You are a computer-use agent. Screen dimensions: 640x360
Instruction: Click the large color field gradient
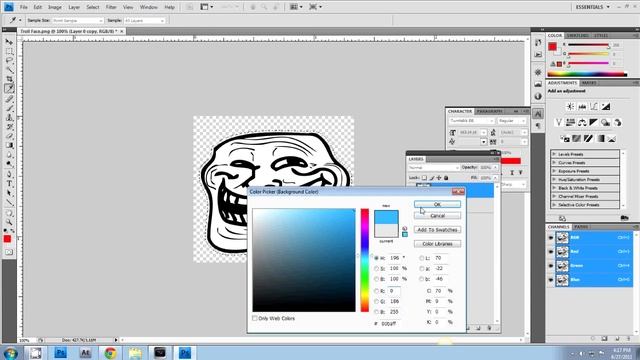(304, 260)
